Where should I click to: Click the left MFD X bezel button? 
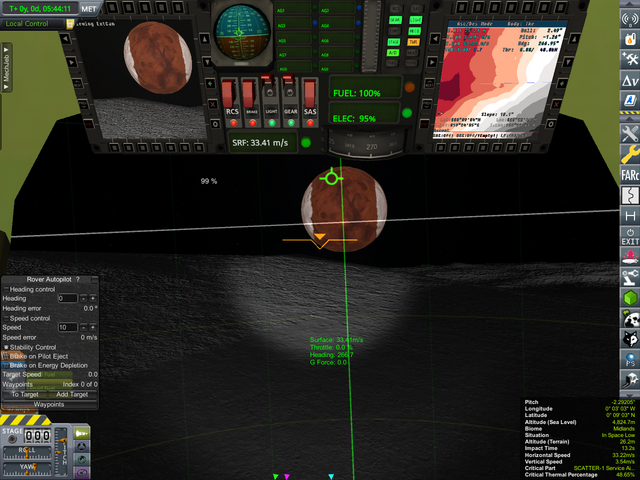[213, 104]
